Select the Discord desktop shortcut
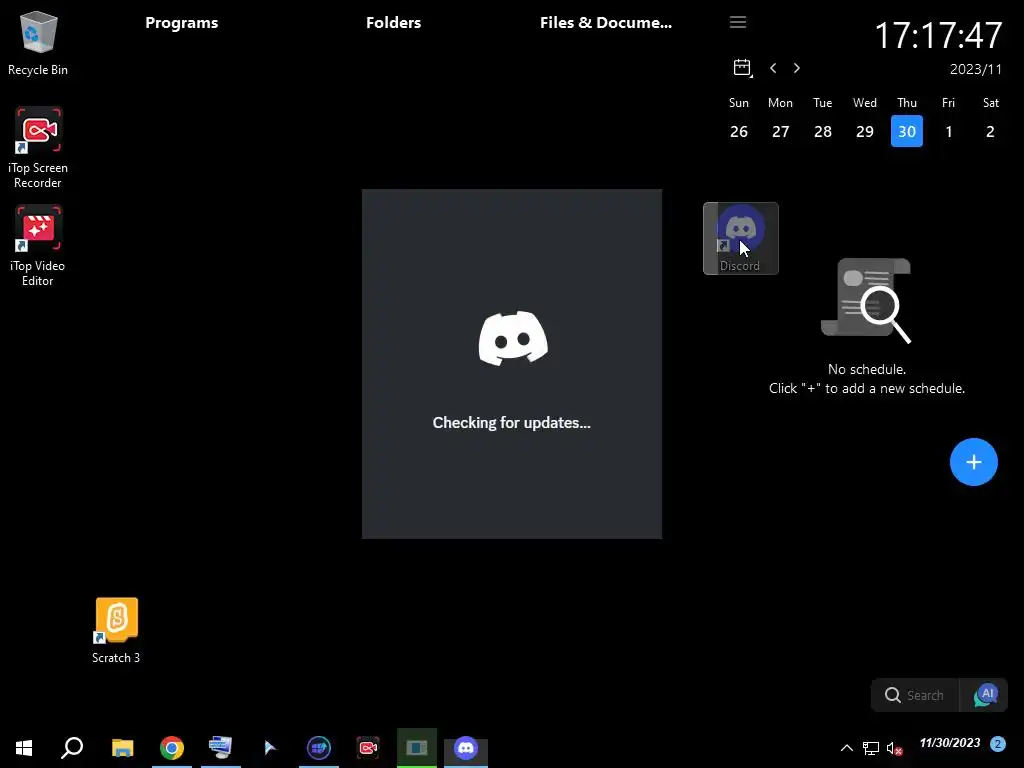The image size is (1024, 768). point(741,238)
